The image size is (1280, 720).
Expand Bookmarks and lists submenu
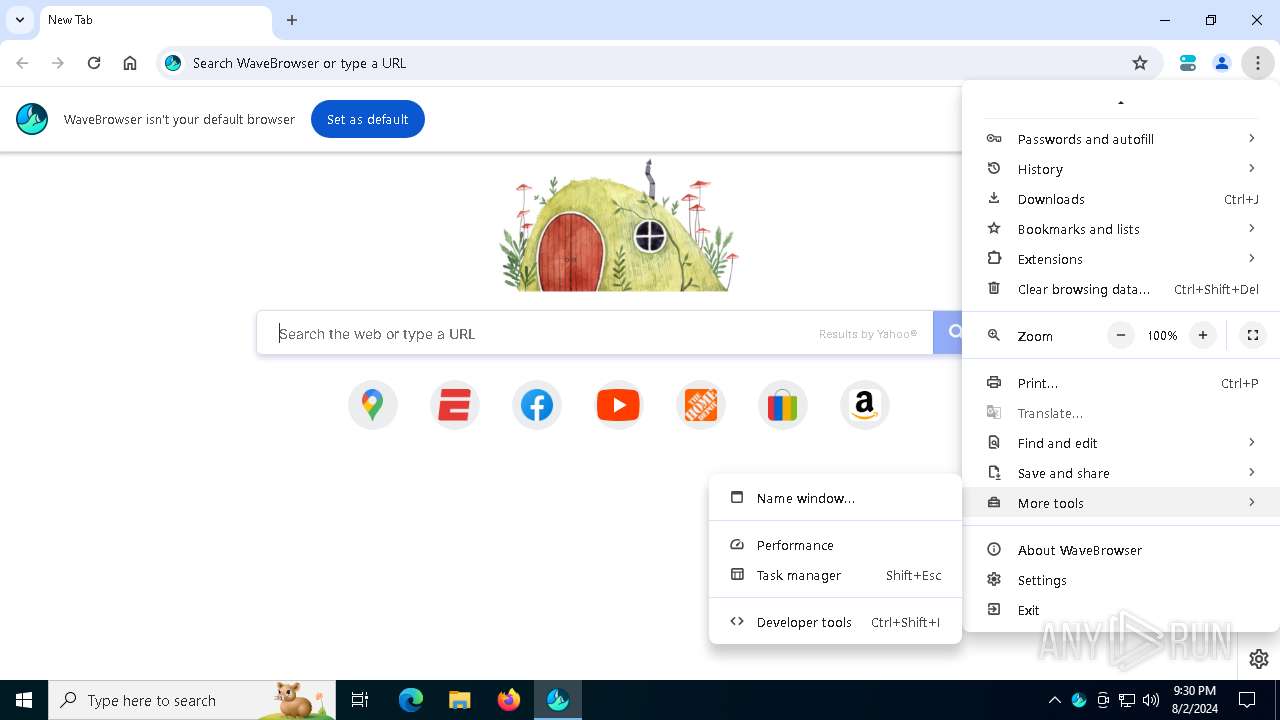[x=1121, y=229]
